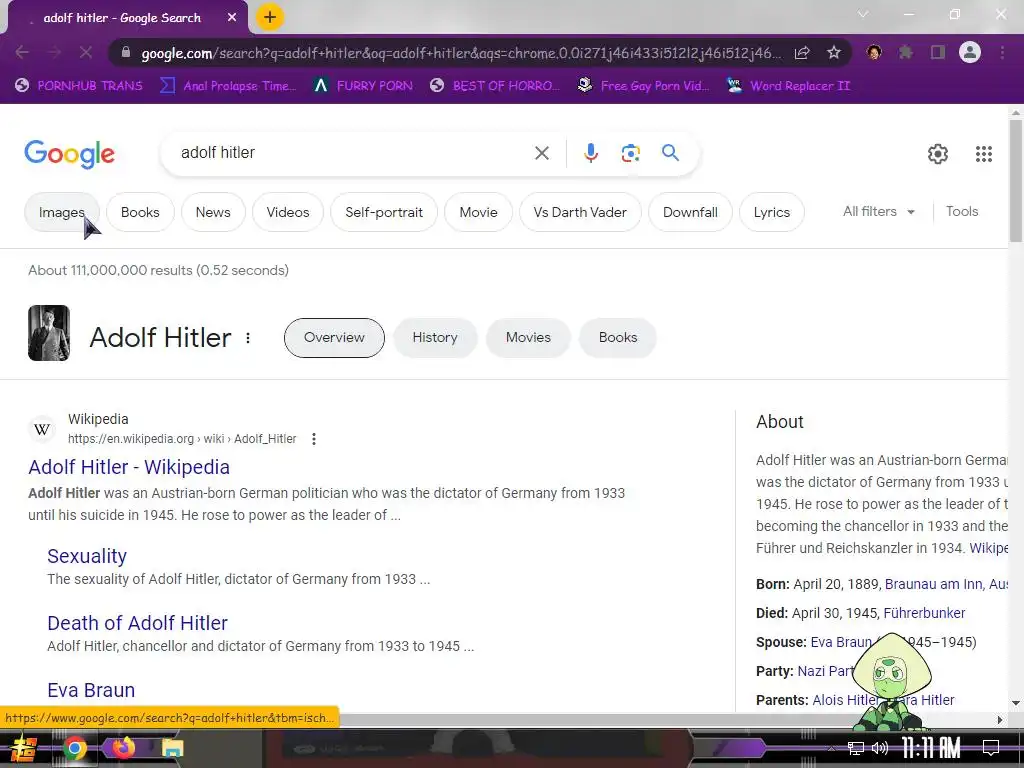The height and width of the screenshot is (768, 1024).
Task: Open the network tray icon
Action: point(856,748)
